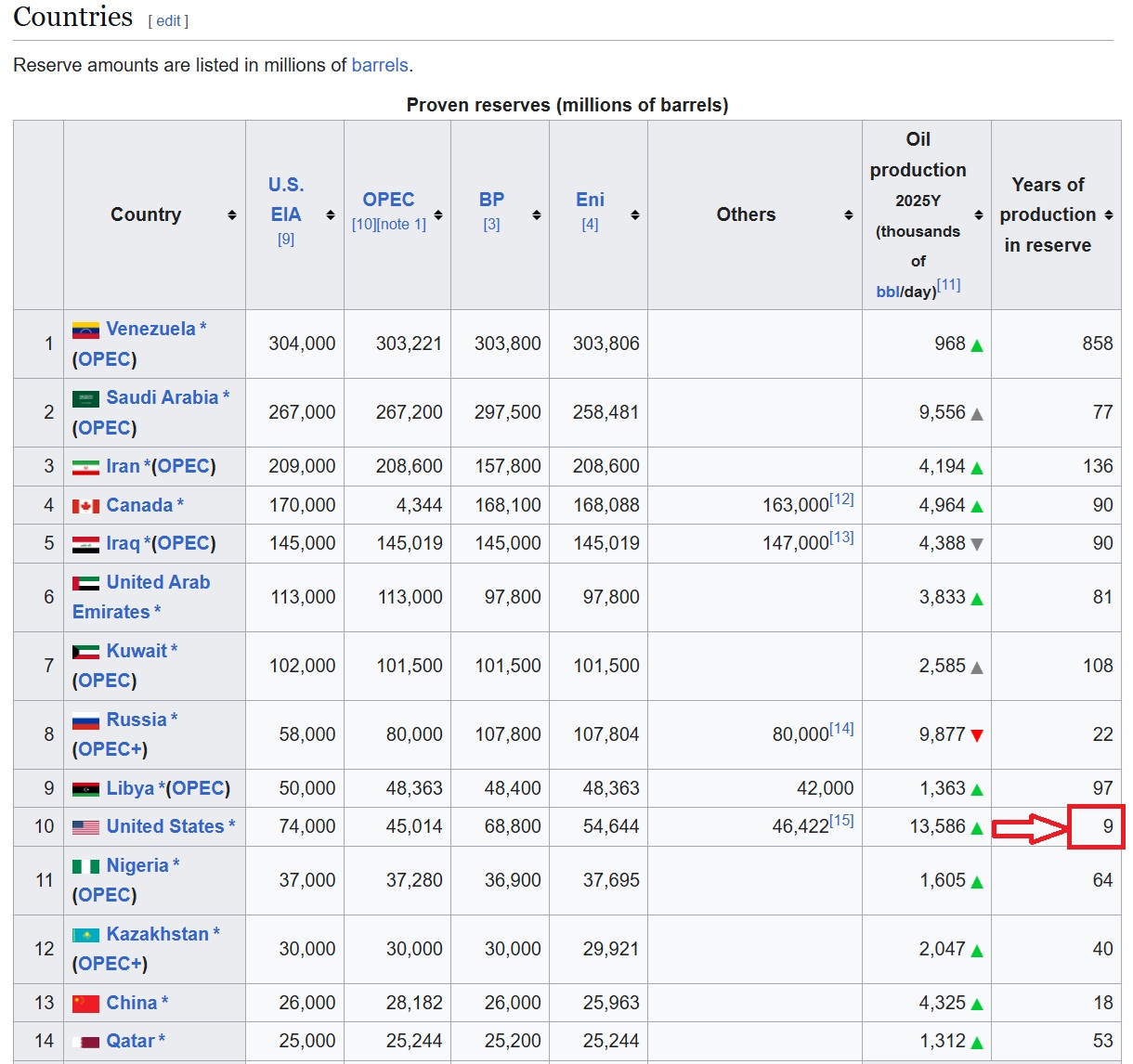Open the China country link
1133x1064 pixels.
[x=132, y=1003]
